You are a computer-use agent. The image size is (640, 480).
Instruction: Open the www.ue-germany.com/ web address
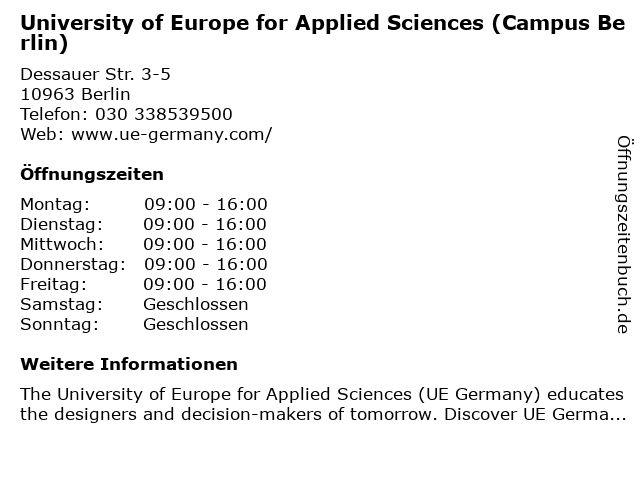pyautogui.click(x=171, y=135)
